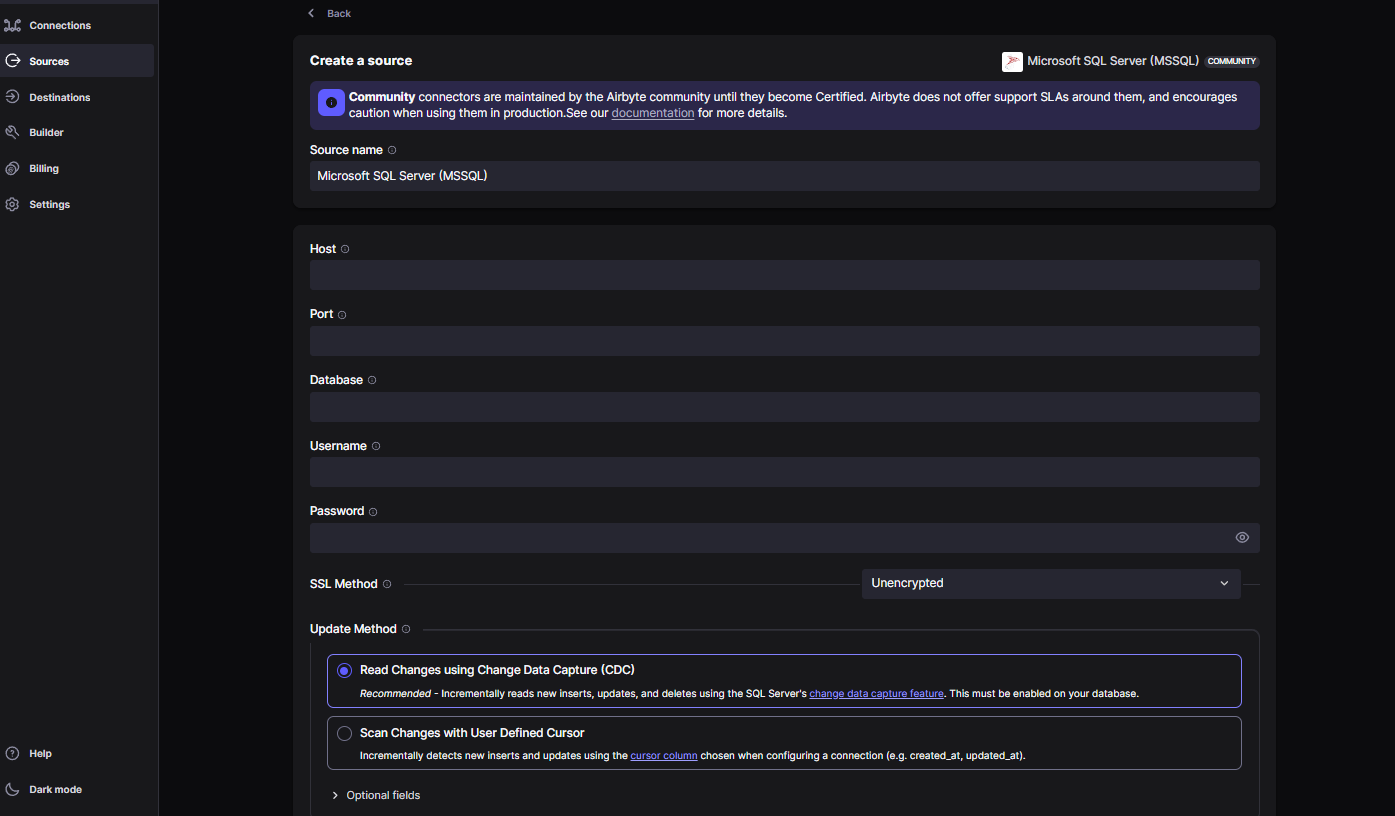Click the Builder wrench icon
The width and height of the screenshot is (1395, 816).
click(12, 132)
